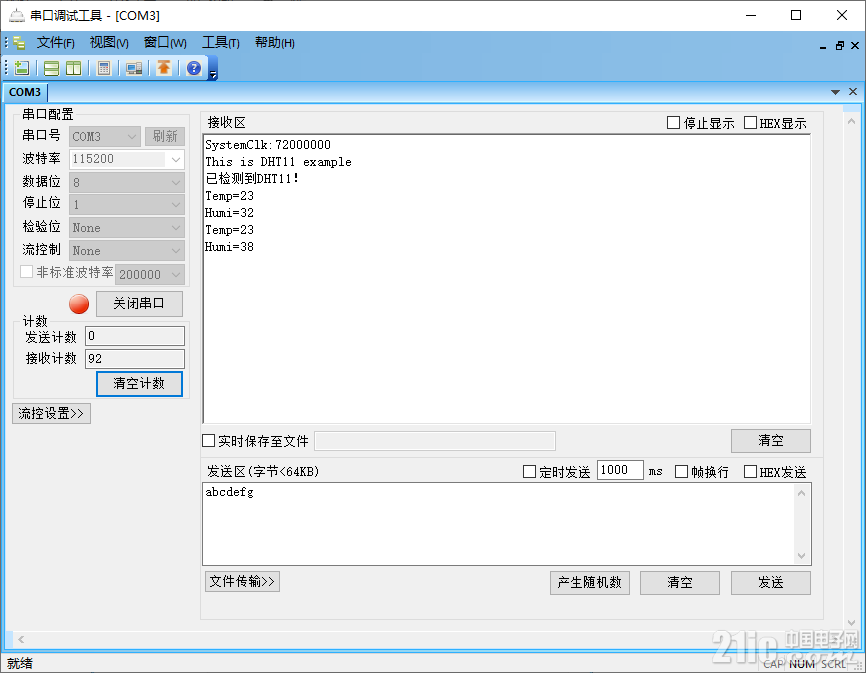Click the red port status indicator

coord(79,304)
